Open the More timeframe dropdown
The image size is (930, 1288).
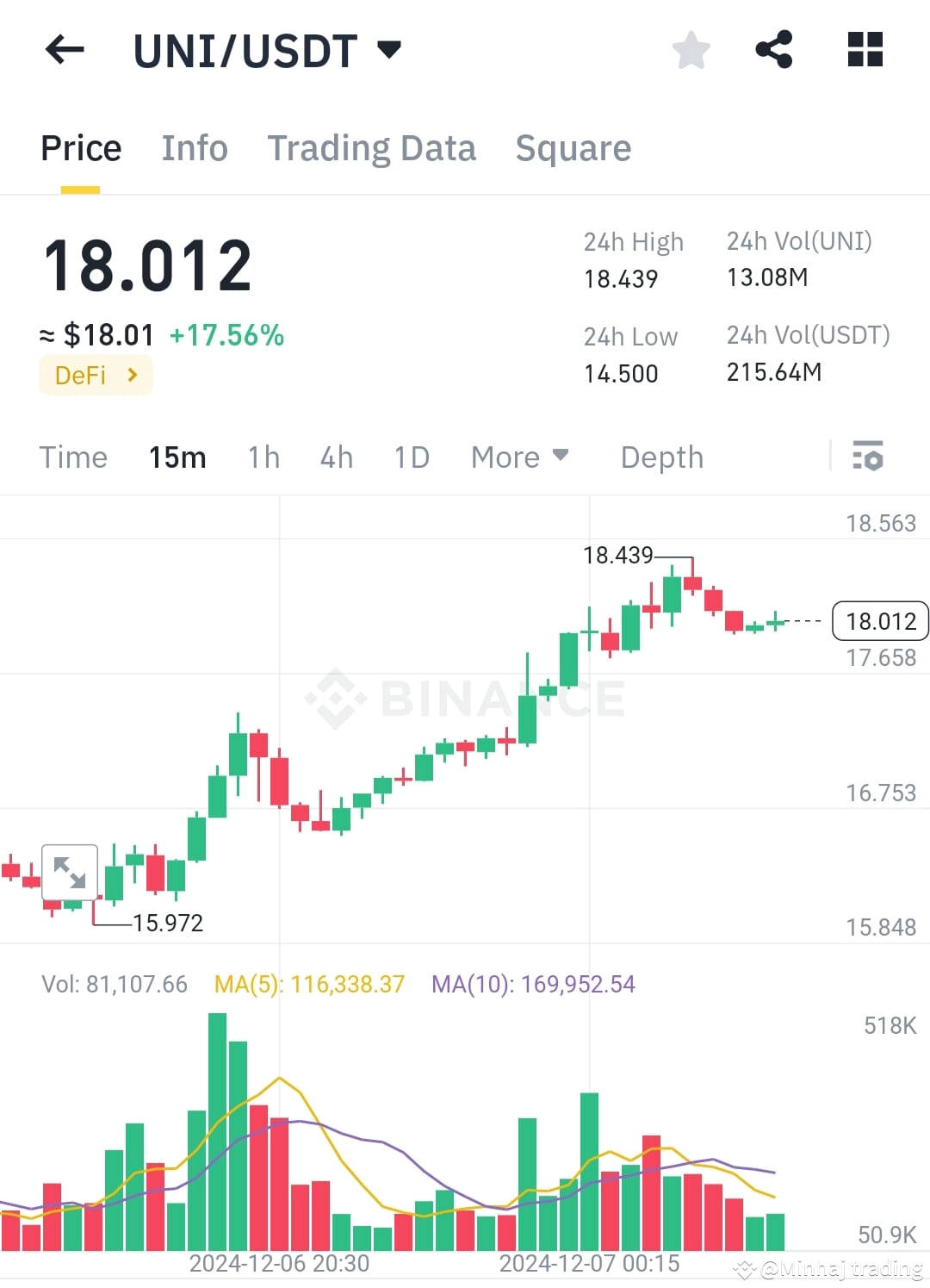point(519,457)
